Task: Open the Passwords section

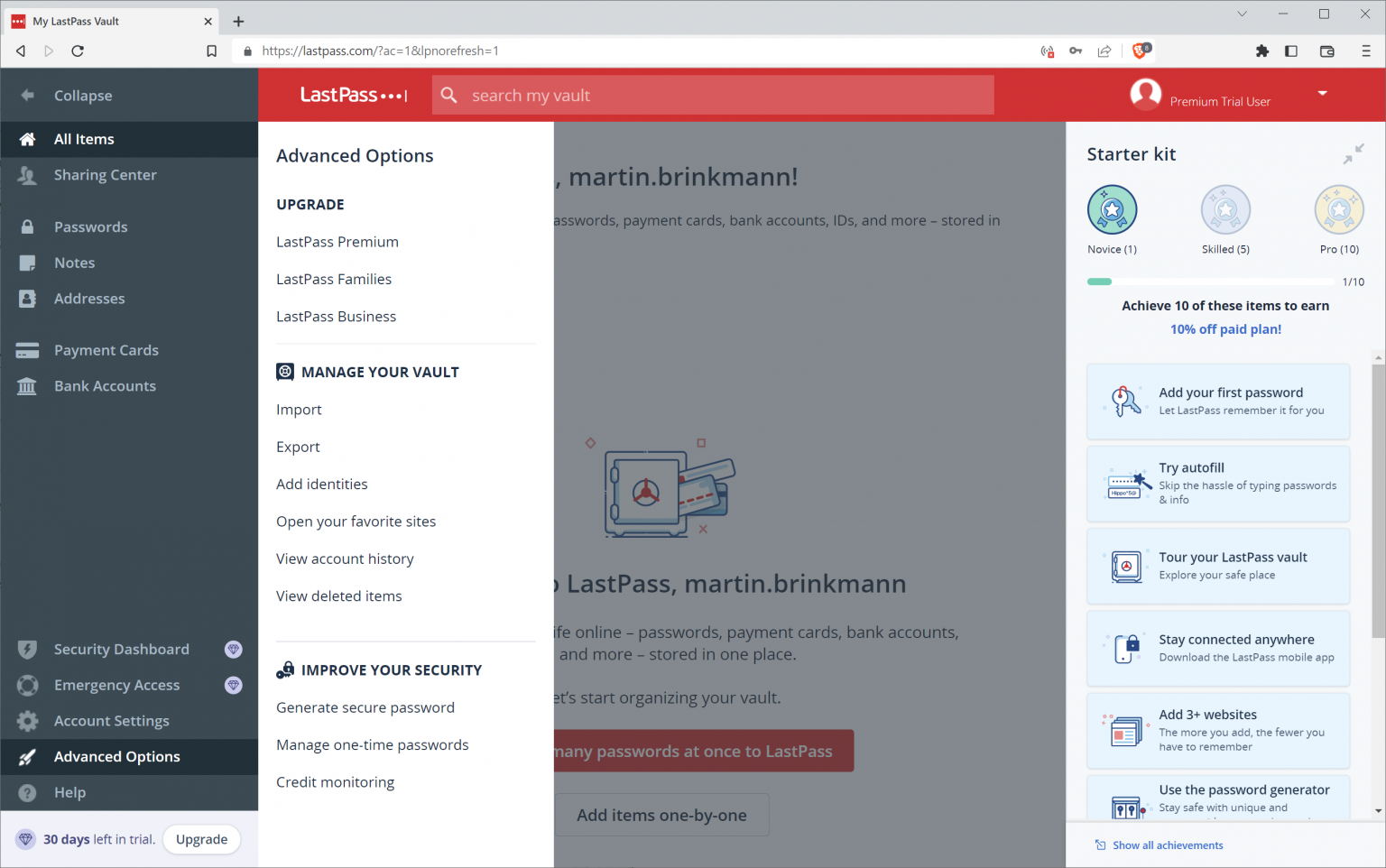Action: tap(90, 226)
